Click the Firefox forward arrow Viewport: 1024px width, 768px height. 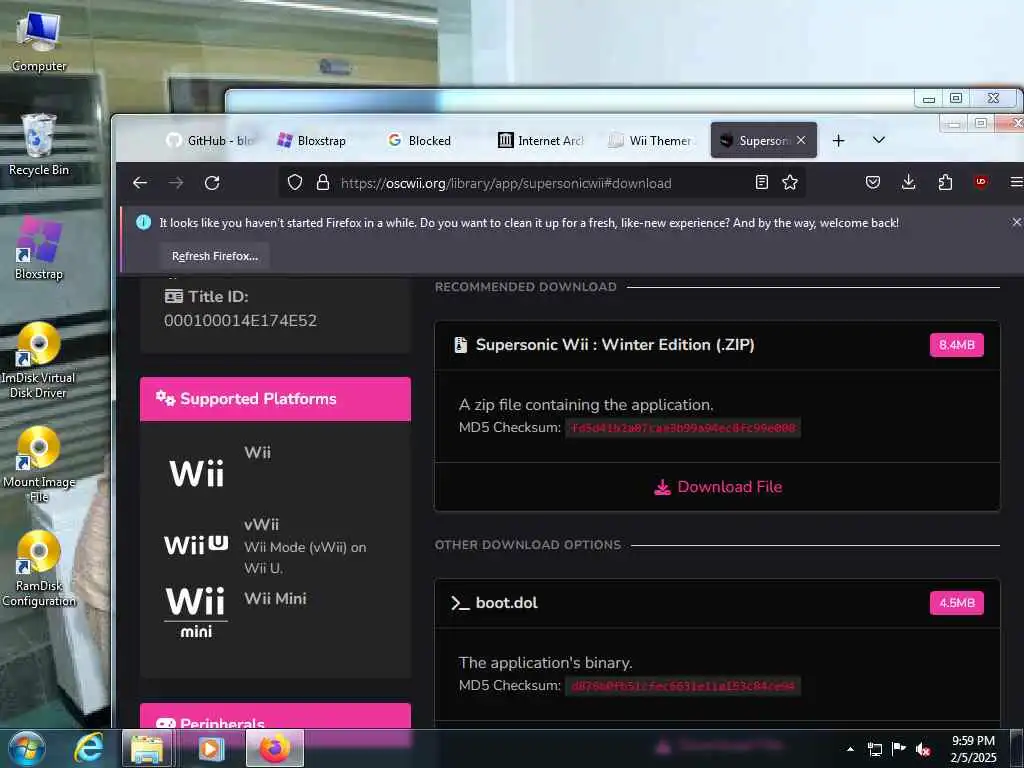tap(176, 183)
